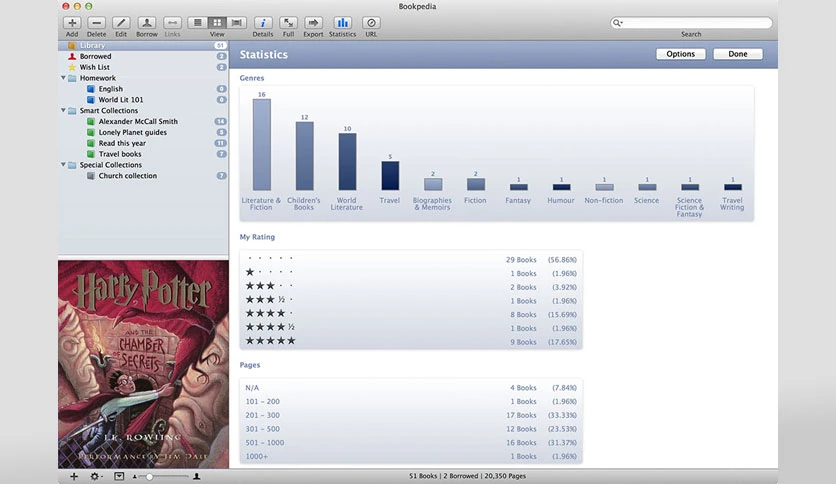Click the World Lit 101 book icon
The height and width of the screenshot is (484, 836).
[91, 100]
